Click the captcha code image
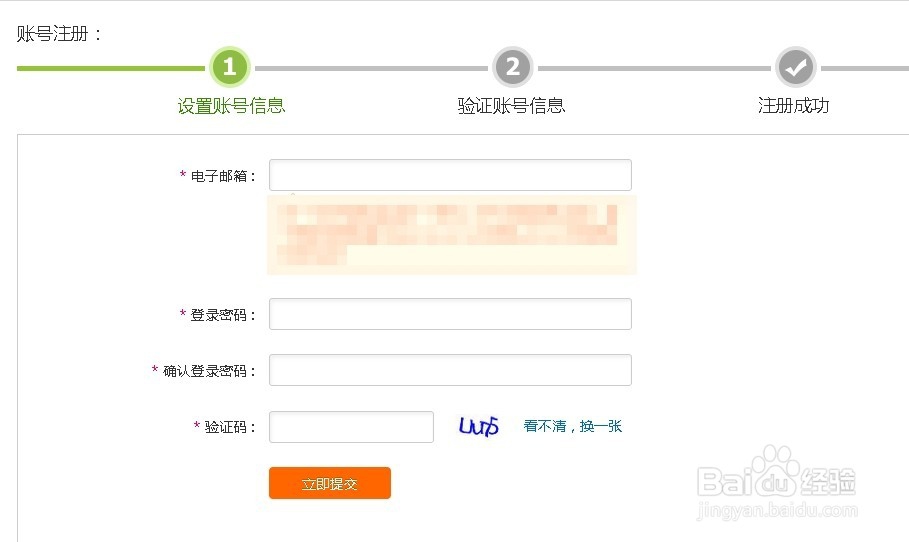 [x=479, y=427]
